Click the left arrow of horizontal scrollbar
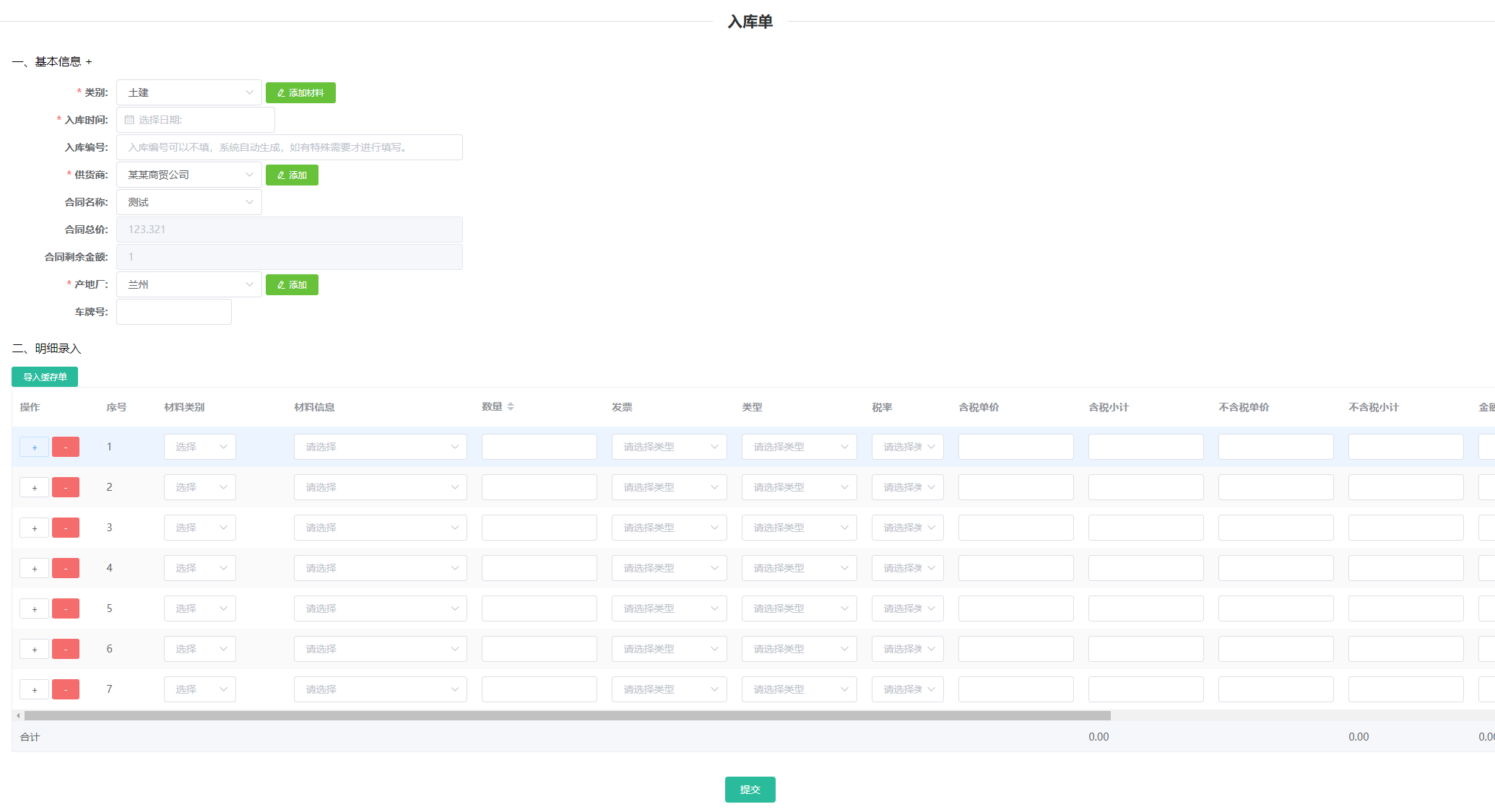This screenshot has width=1495, height=812. point(18,716)
